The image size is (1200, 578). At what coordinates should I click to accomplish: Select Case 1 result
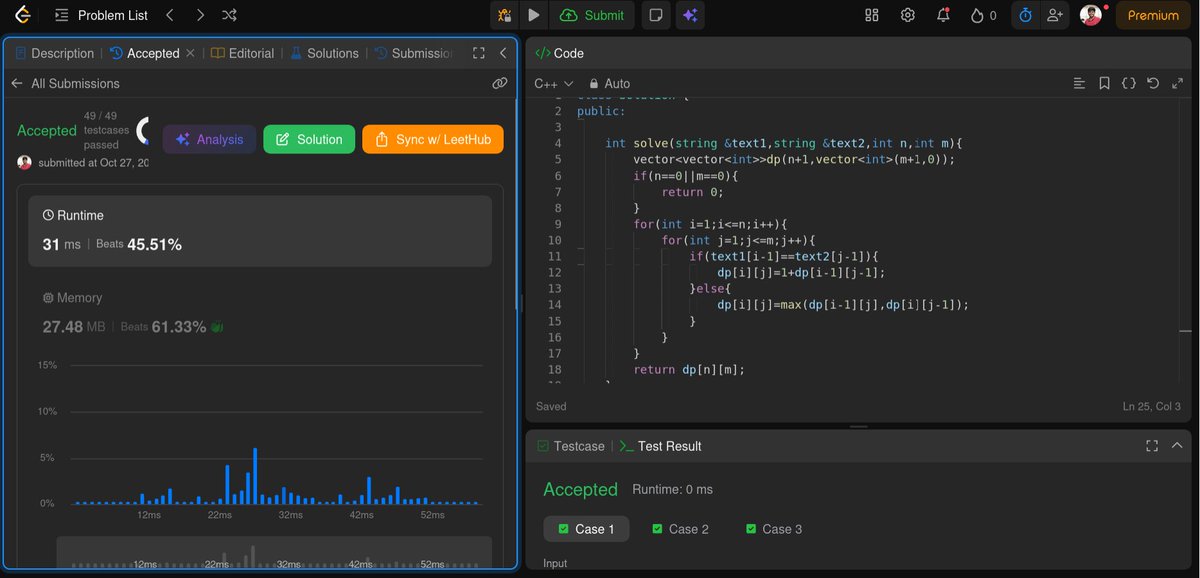tap(586, 529)
